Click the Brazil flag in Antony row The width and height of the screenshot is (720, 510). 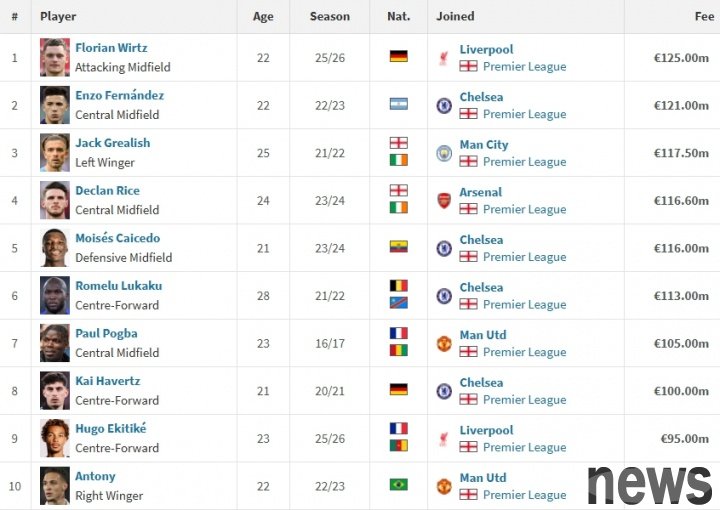pos(399,484)
